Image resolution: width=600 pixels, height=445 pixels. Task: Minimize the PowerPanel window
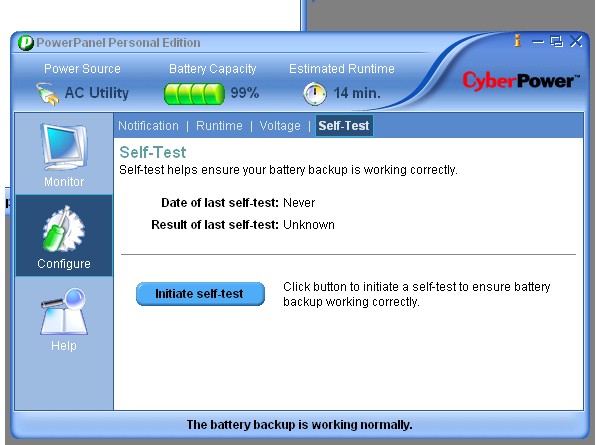[x=538, y=41]
